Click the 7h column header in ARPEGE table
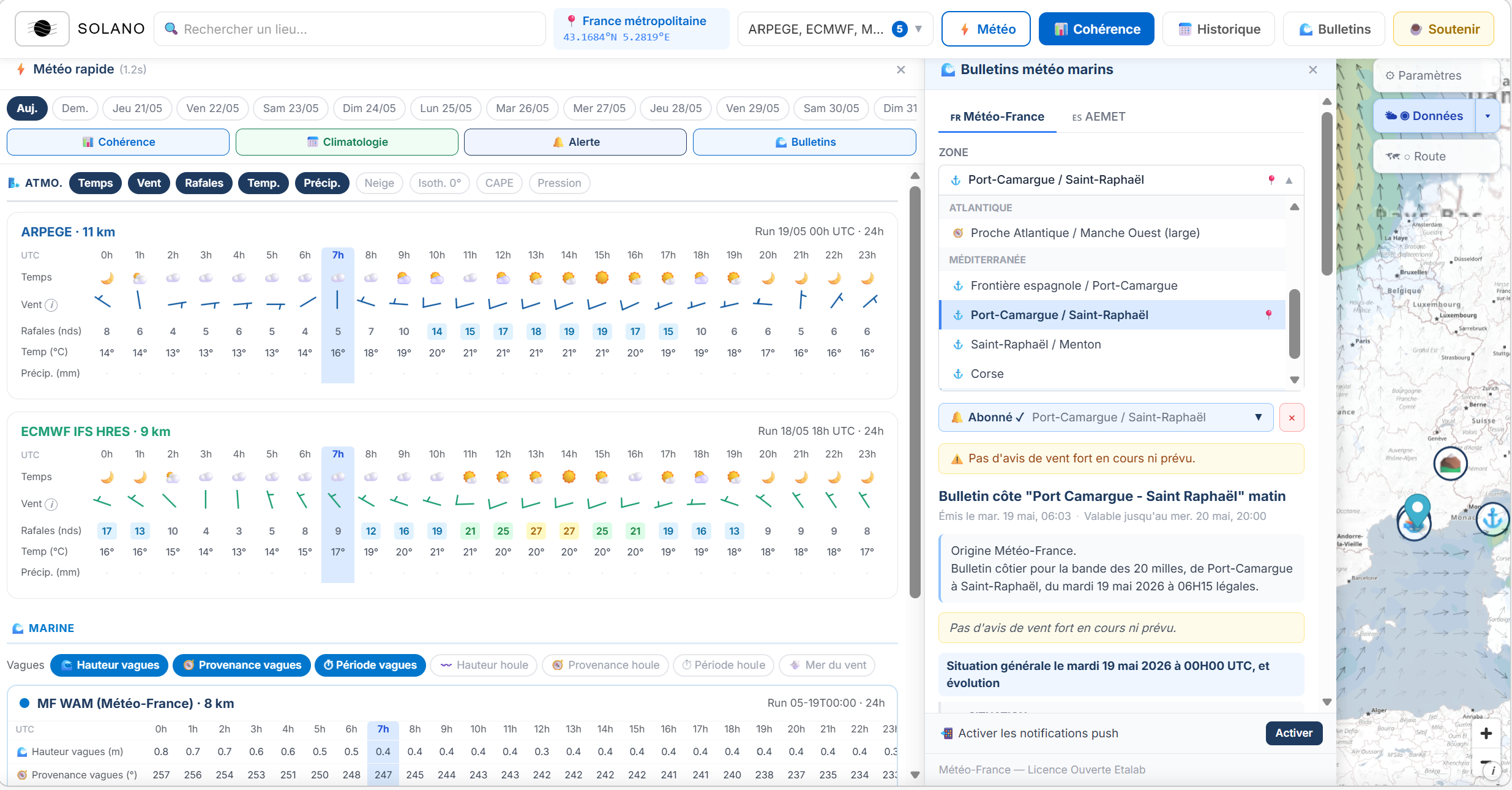The width and height of the screenshot is (1512, 790). tap(338, 255)
